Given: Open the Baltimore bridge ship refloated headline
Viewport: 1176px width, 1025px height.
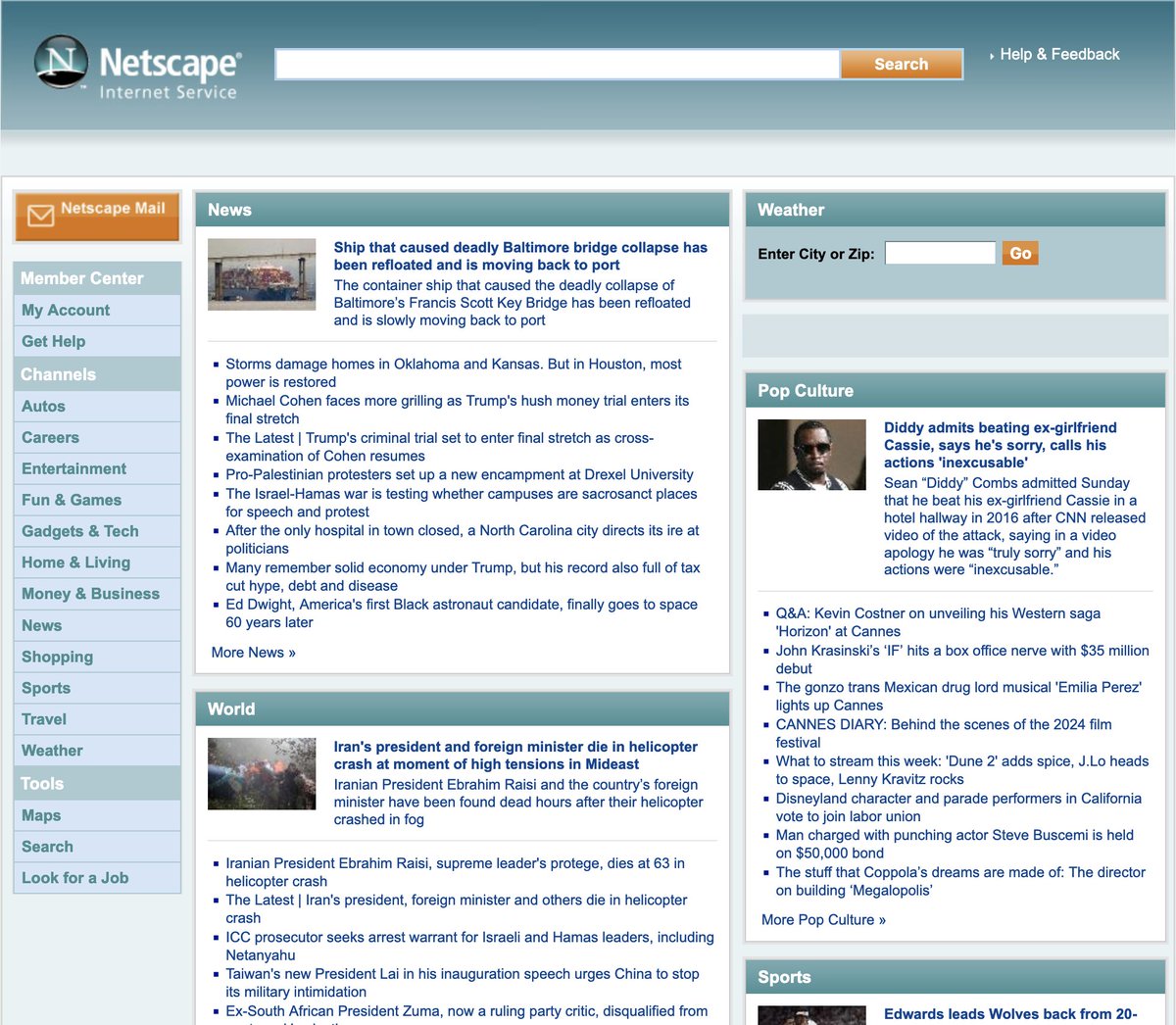Looking at the screenshot, I should tap(520, 256).
